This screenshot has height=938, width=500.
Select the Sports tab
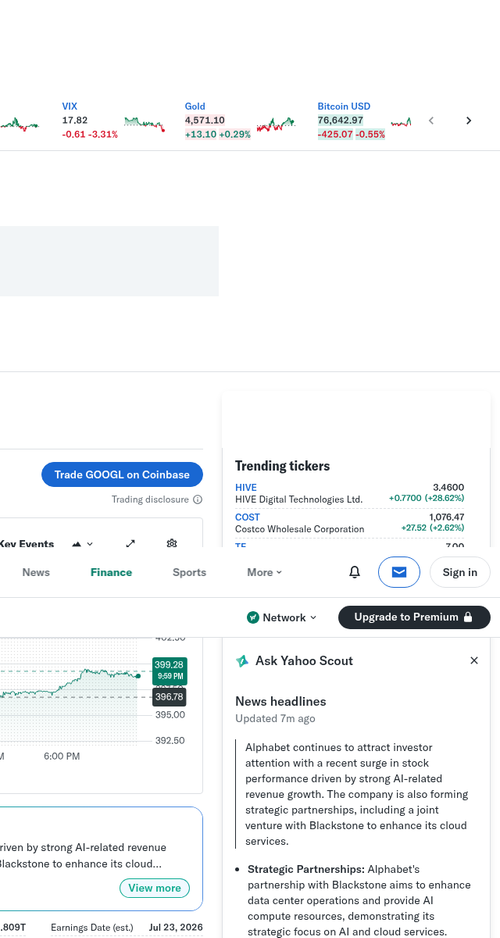pos(190,572)
